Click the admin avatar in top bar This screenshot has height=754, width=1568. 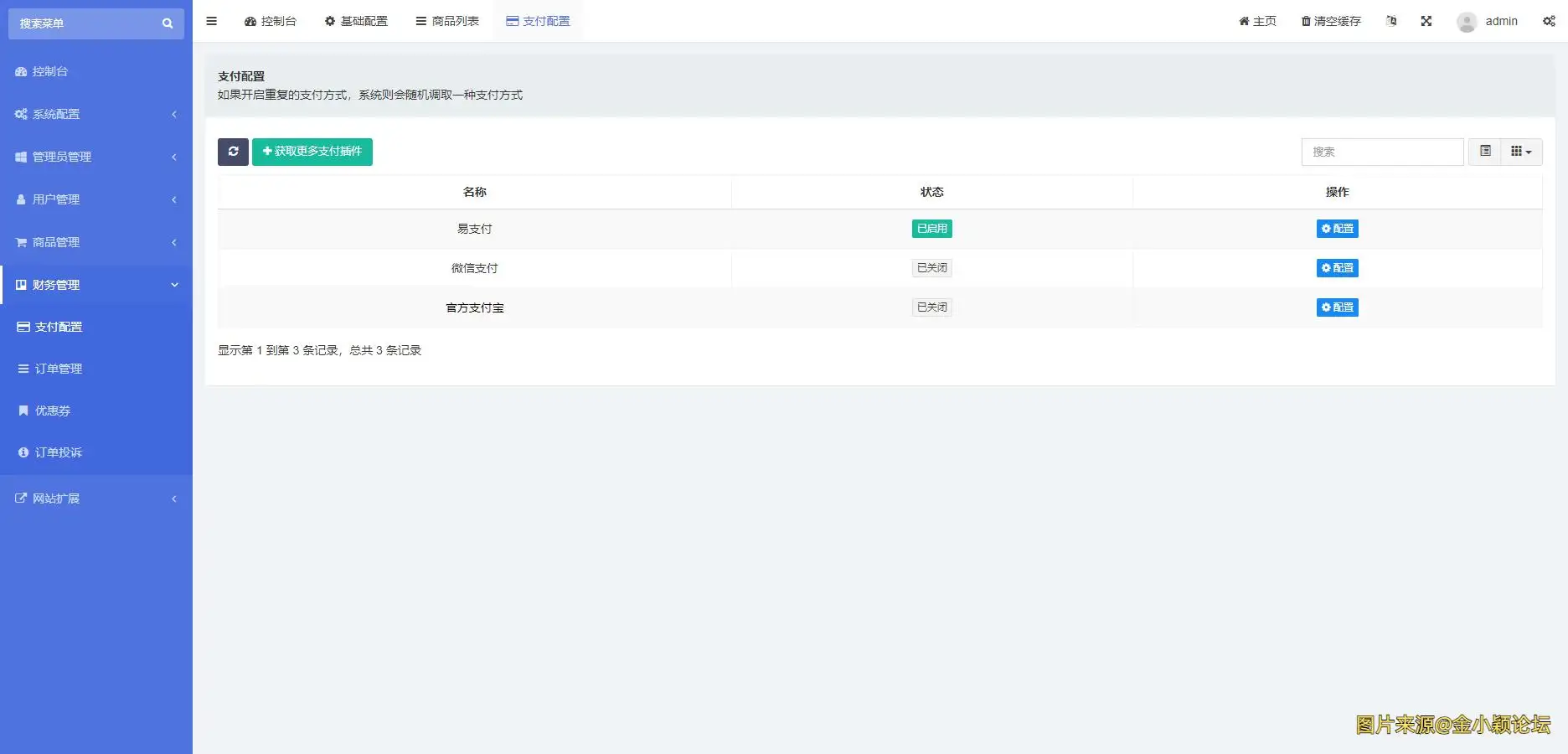click(1467, 21)
